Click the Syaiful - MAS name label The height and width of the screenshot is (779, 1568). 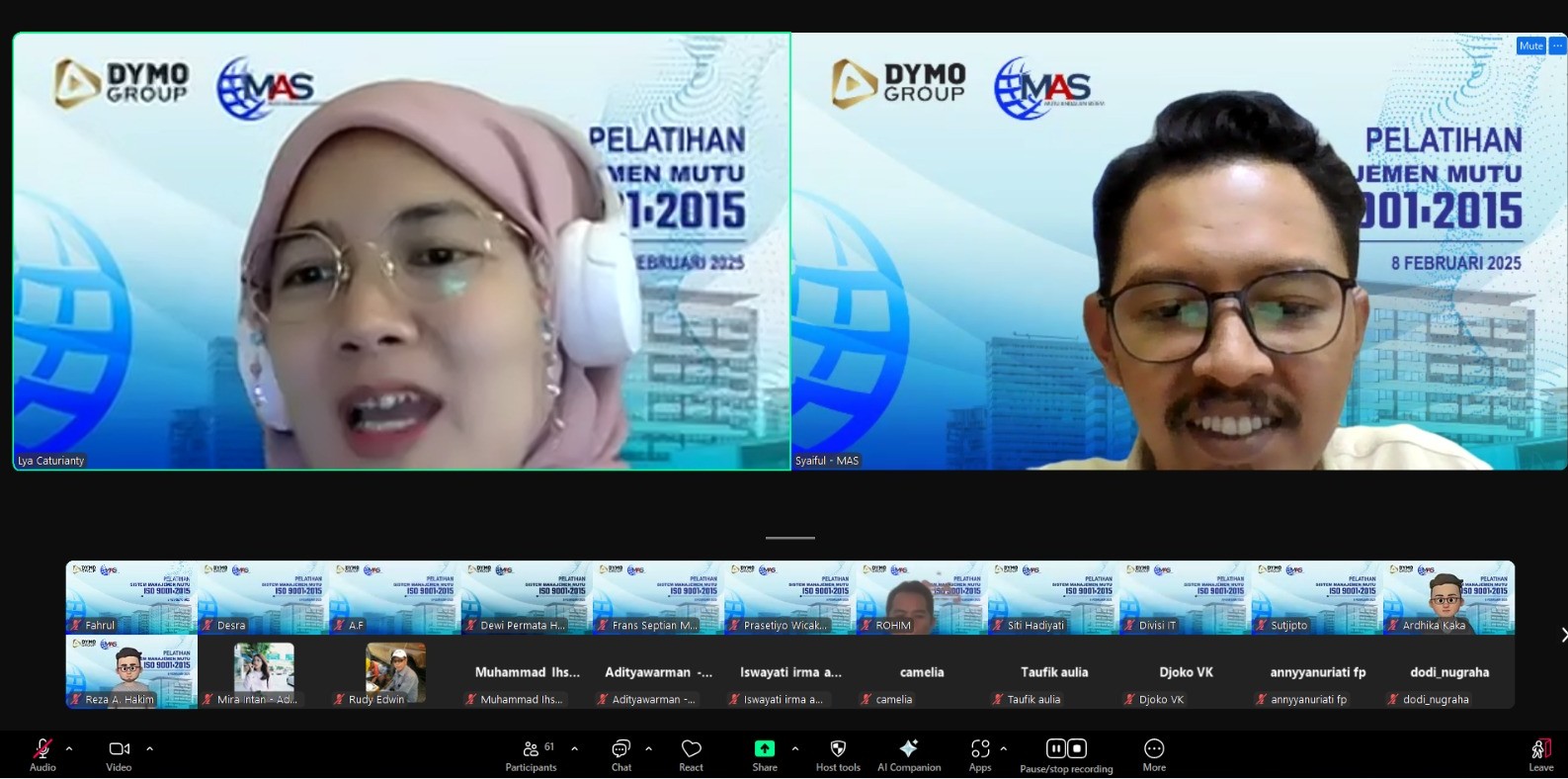pos(828,461)
